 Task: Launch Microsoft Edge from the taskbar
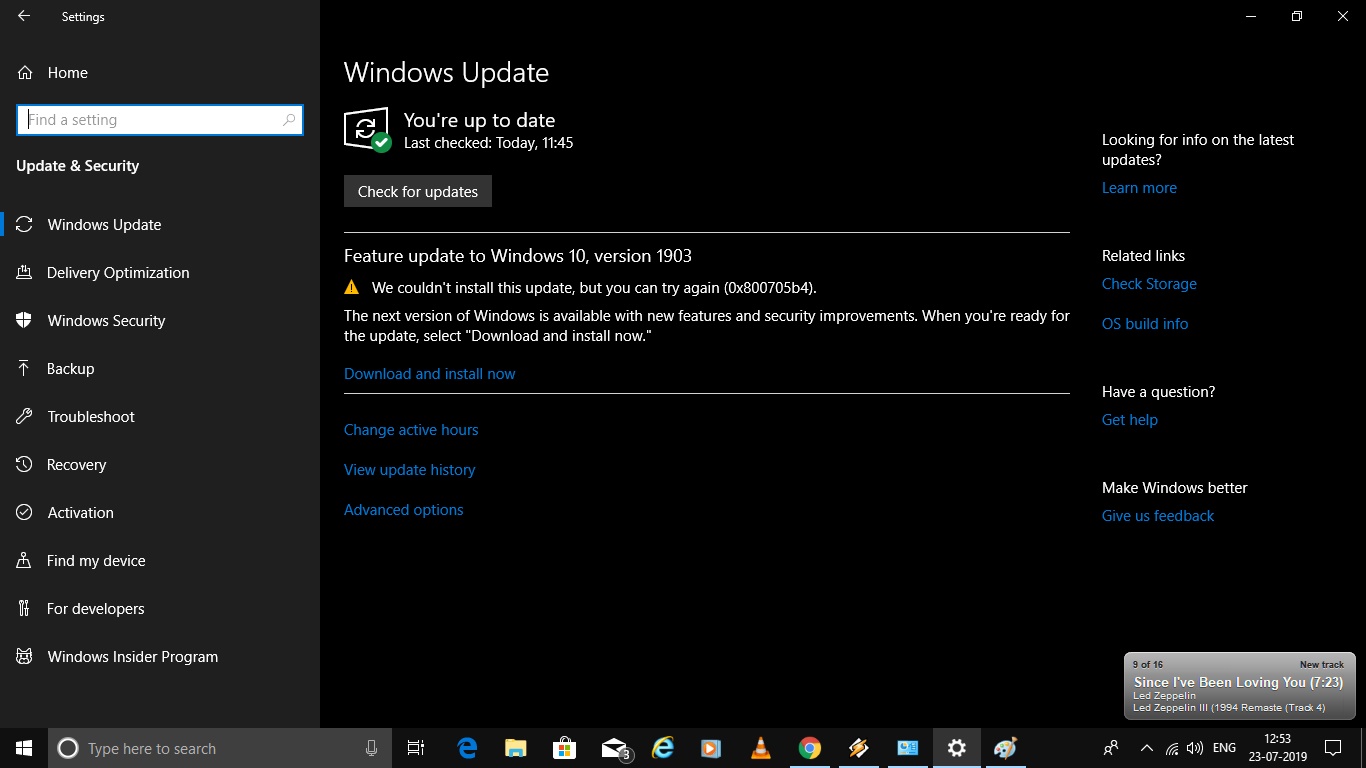coord(467,748)
